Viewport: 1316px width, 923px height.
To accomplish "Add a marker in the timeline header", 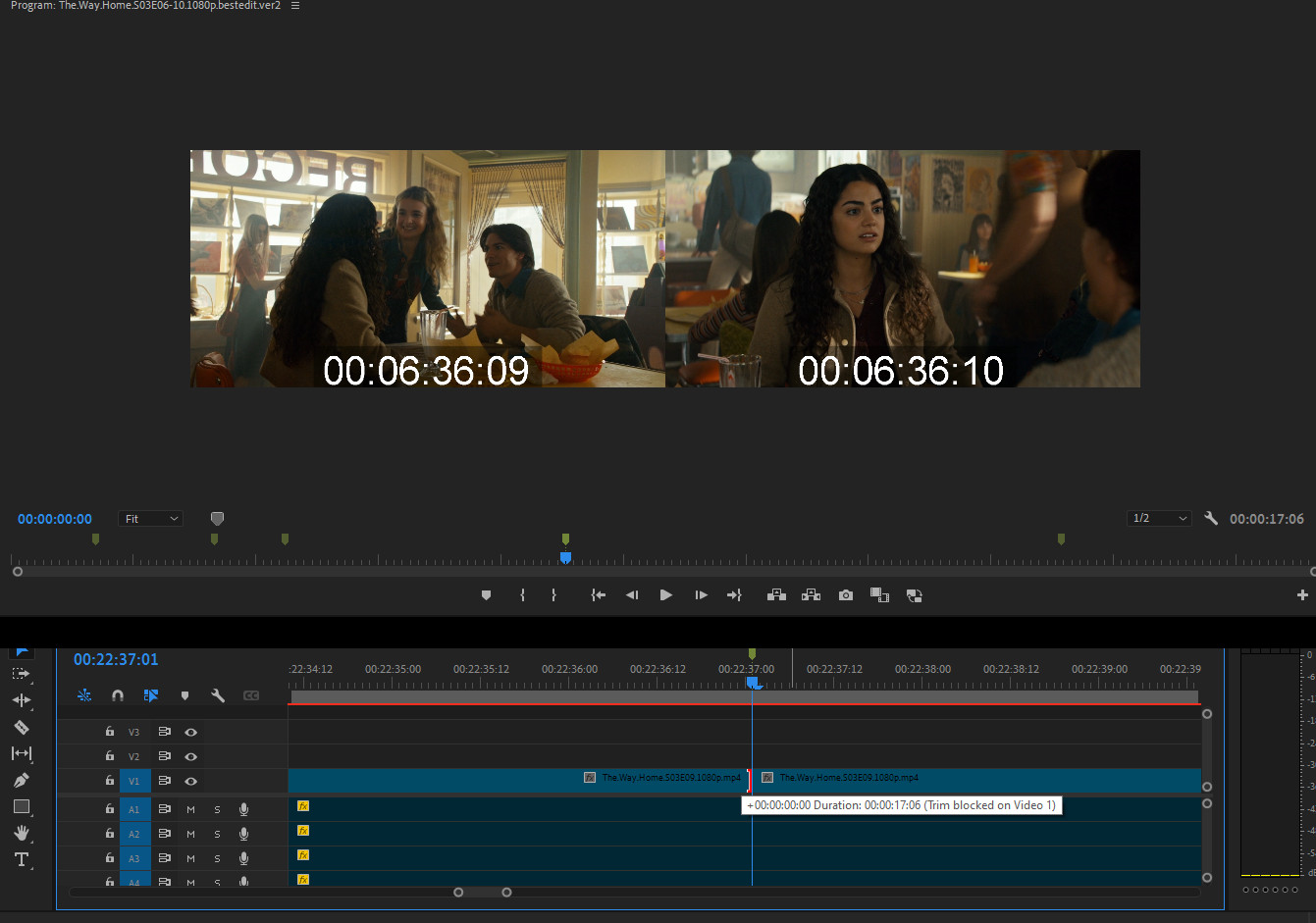I will (184, 695).
